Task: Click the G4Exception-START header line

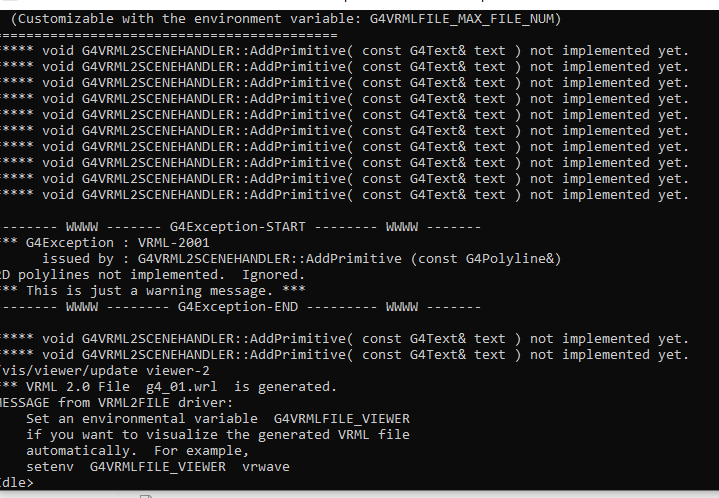Action: [240, 227]
